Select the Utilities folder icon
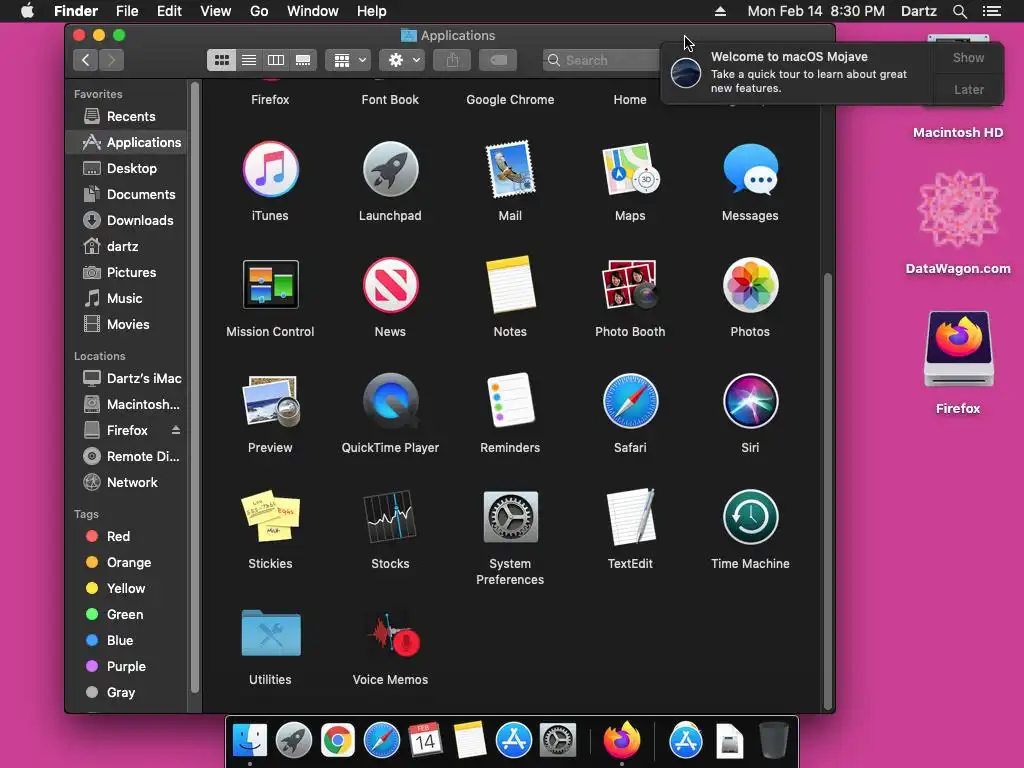 (x=270, y=632)
